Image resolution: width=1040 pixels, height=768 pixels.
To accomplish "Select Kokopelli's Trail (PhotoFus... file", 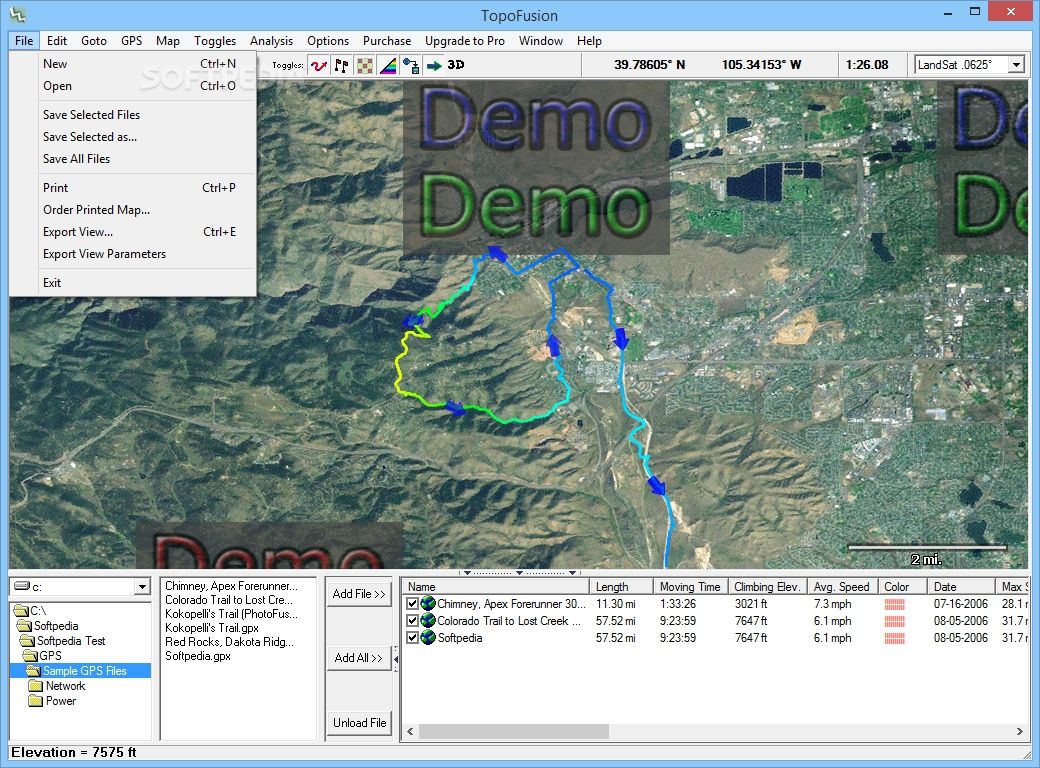I will pos(231,613).
